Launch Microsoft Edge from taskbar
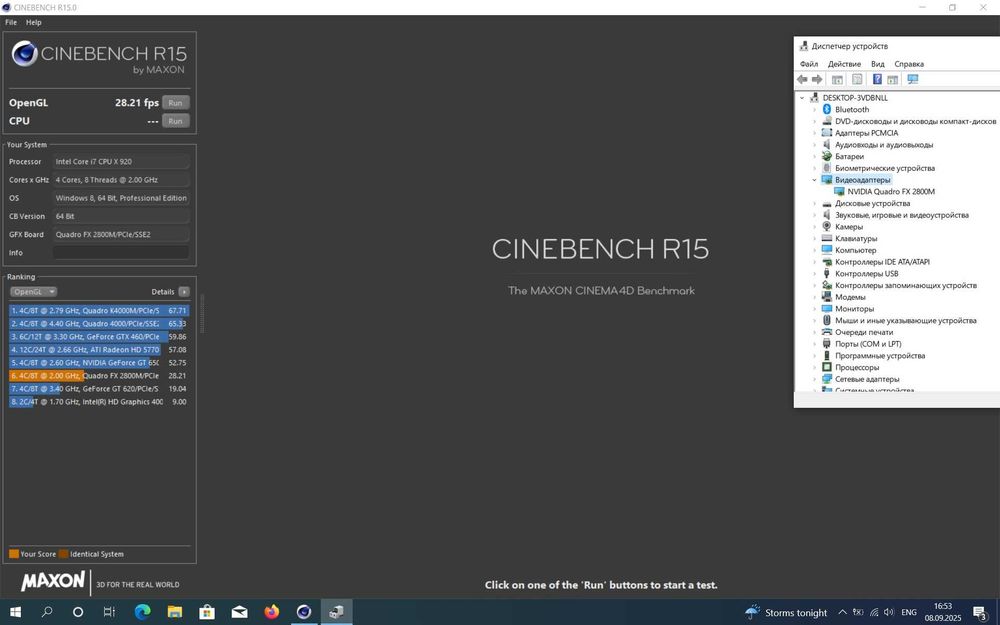 [x=142, y=612]
